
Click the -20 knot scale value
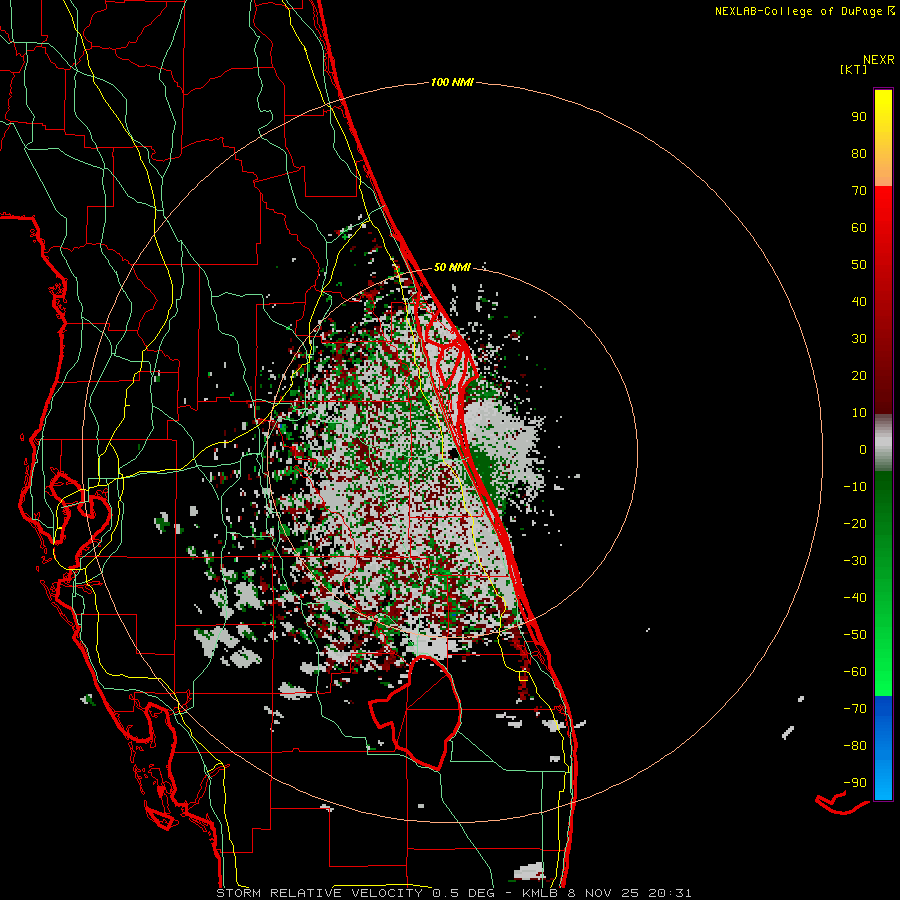point(855,524)
